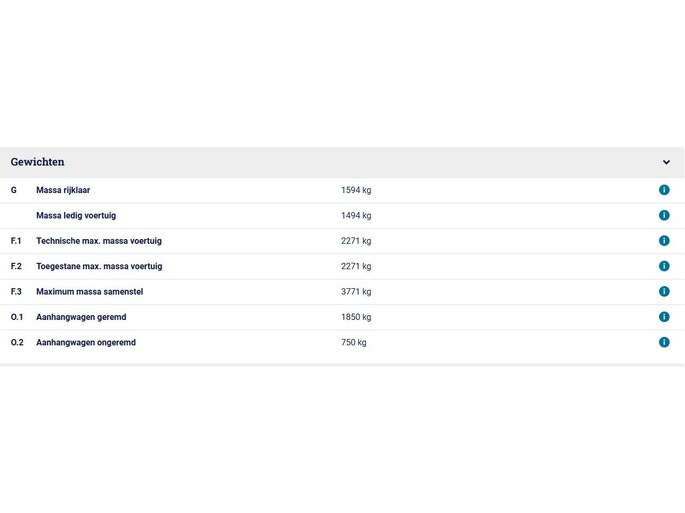Click the Gewichten section heading

(37, 162)
